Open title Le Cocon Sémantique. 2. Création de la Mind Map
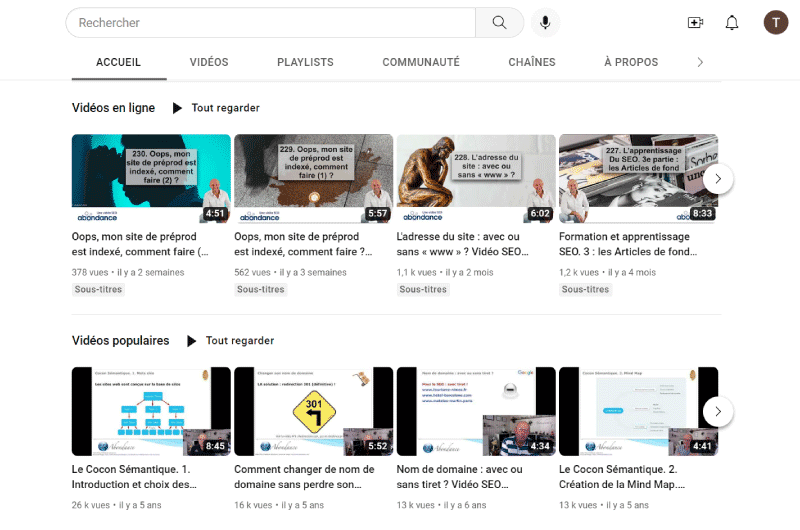This screenshot has height=530, width=800. pos(622,477)
